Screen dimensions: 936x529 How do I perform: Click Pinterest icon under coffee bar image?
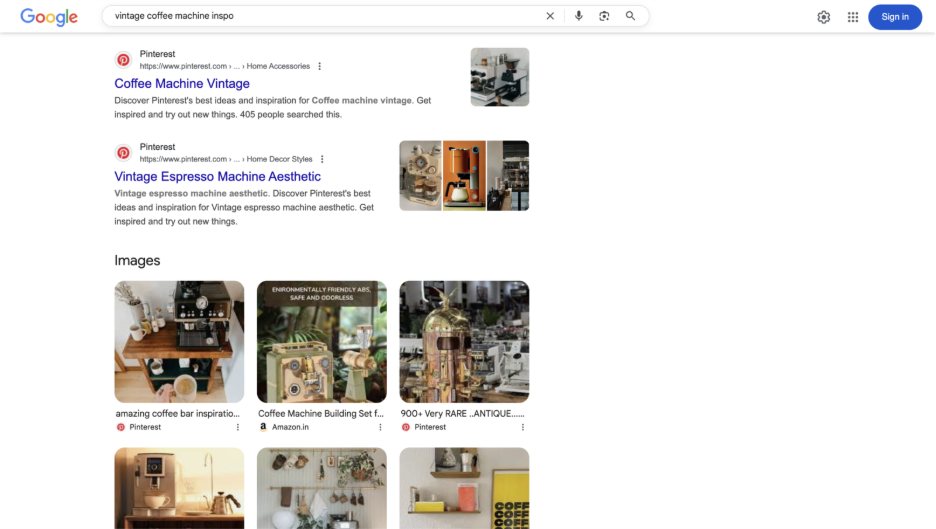[121, 427]
